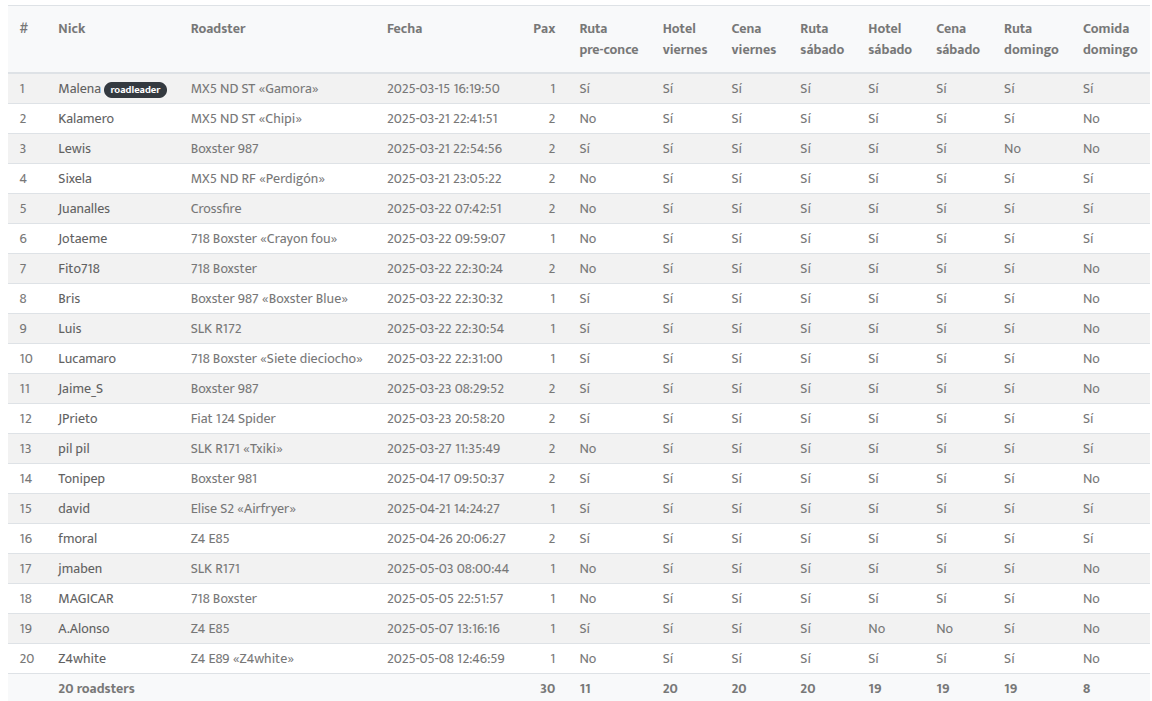Click the 20 roadsters total label

[96, 689]
